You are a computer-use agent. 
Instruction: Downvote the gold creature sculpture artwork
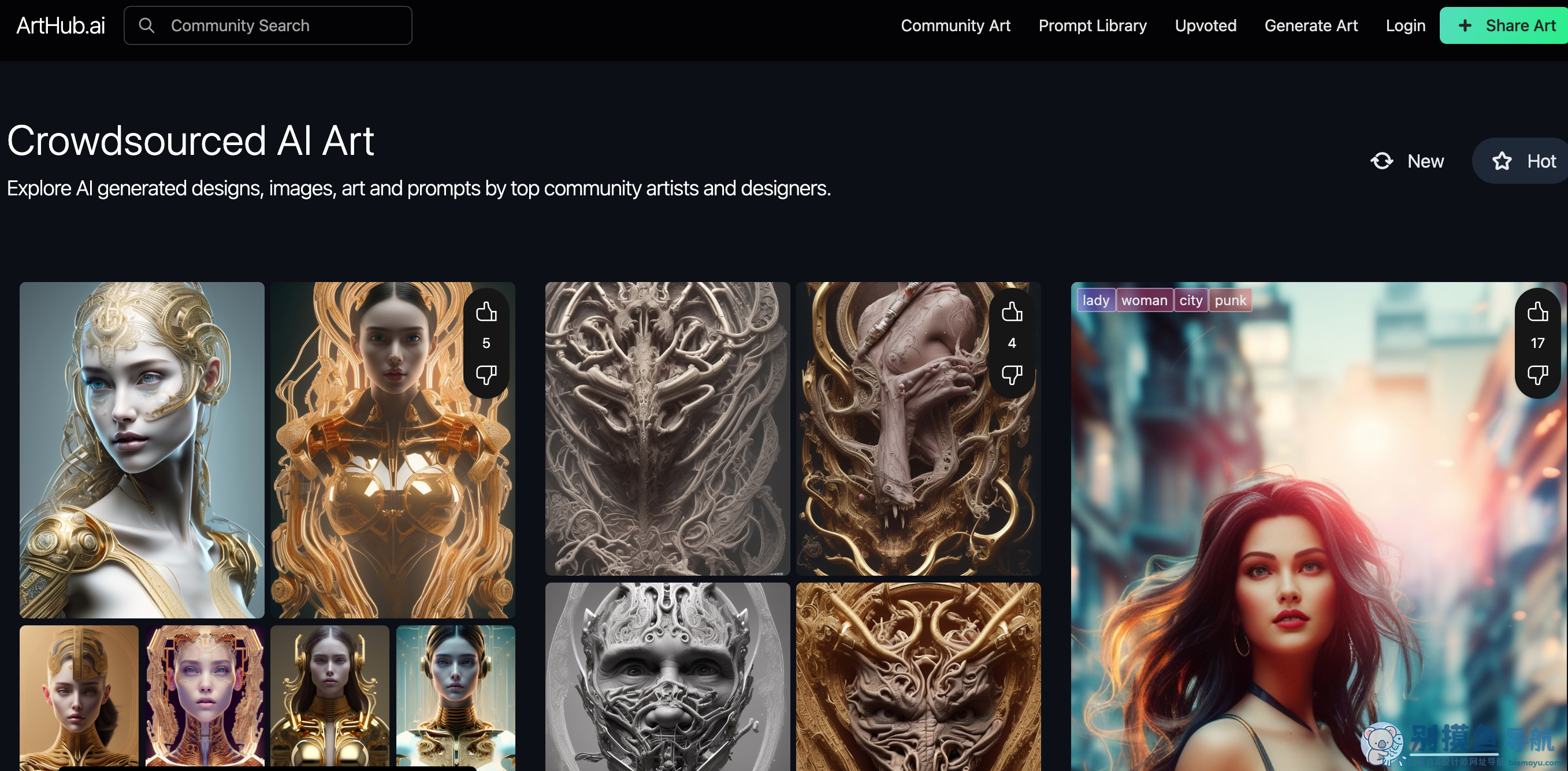[1012, 375]
